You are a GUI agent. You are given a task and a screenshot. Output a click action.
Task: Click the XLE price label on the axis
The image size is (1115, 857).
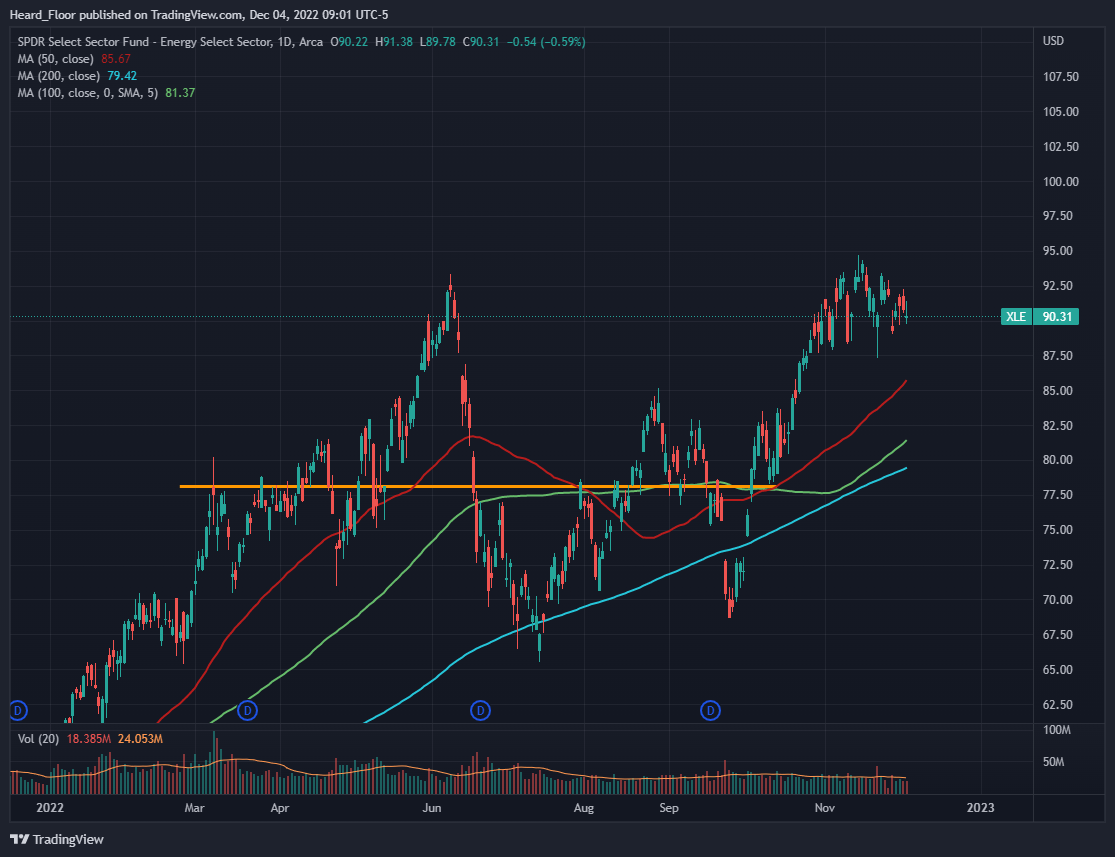pyautogui.click(x=1016, y=316)
